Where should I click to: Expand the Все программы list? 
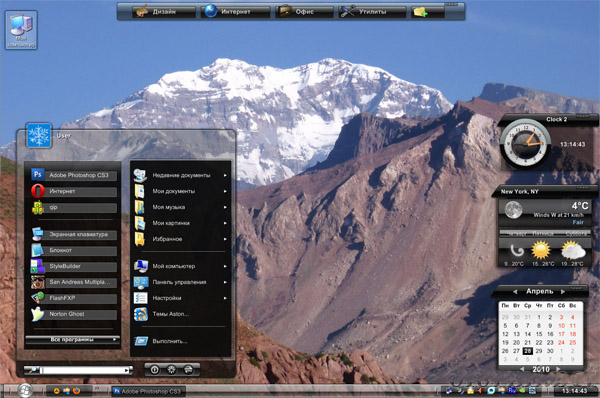tap(72, 339)
